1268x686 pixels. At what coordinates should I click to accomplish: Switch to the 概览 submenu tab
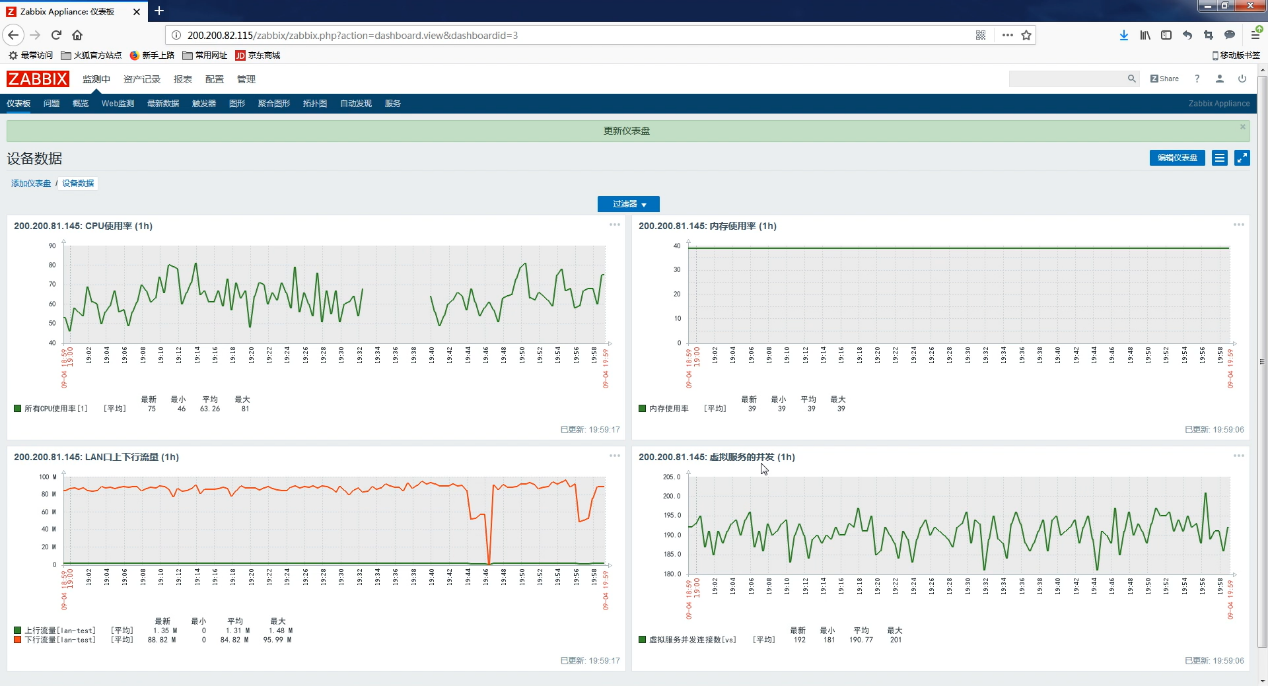(x=81, y=103)
